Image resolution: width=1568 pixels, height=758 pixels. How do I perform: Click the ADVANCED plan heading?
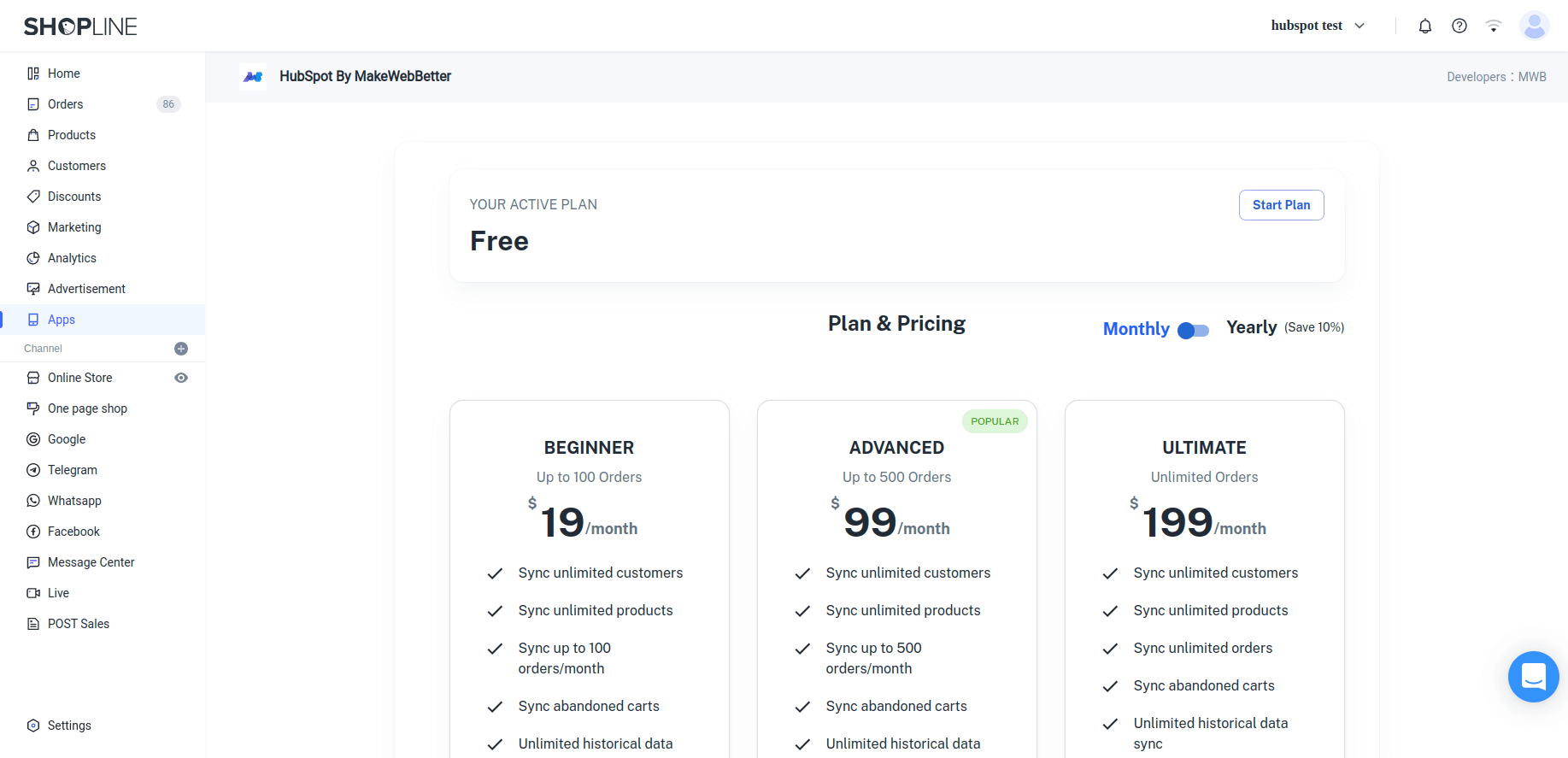(896, 448)
